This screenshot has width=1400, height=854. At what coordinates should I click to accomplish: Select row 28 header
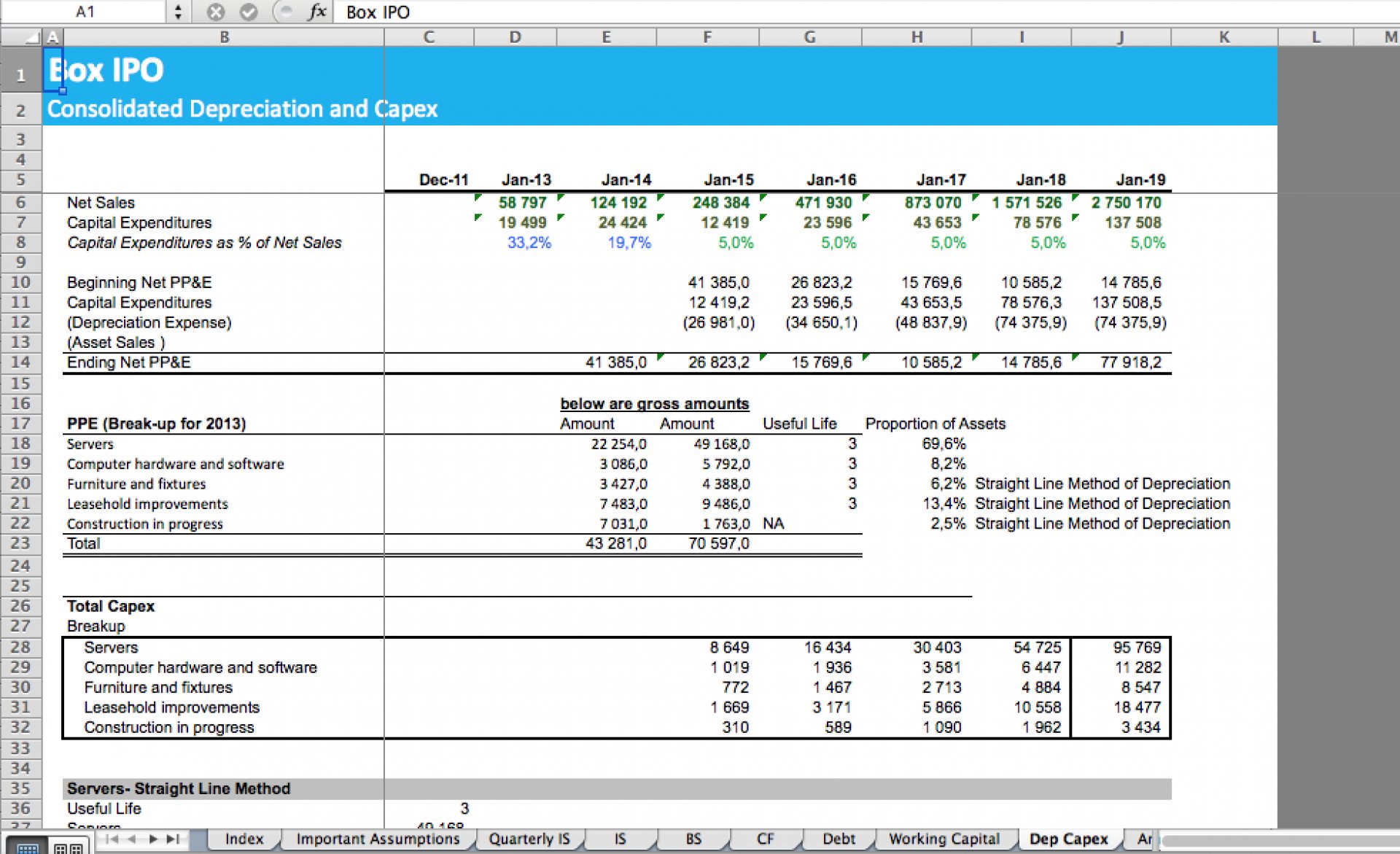(x=20, y=648)
